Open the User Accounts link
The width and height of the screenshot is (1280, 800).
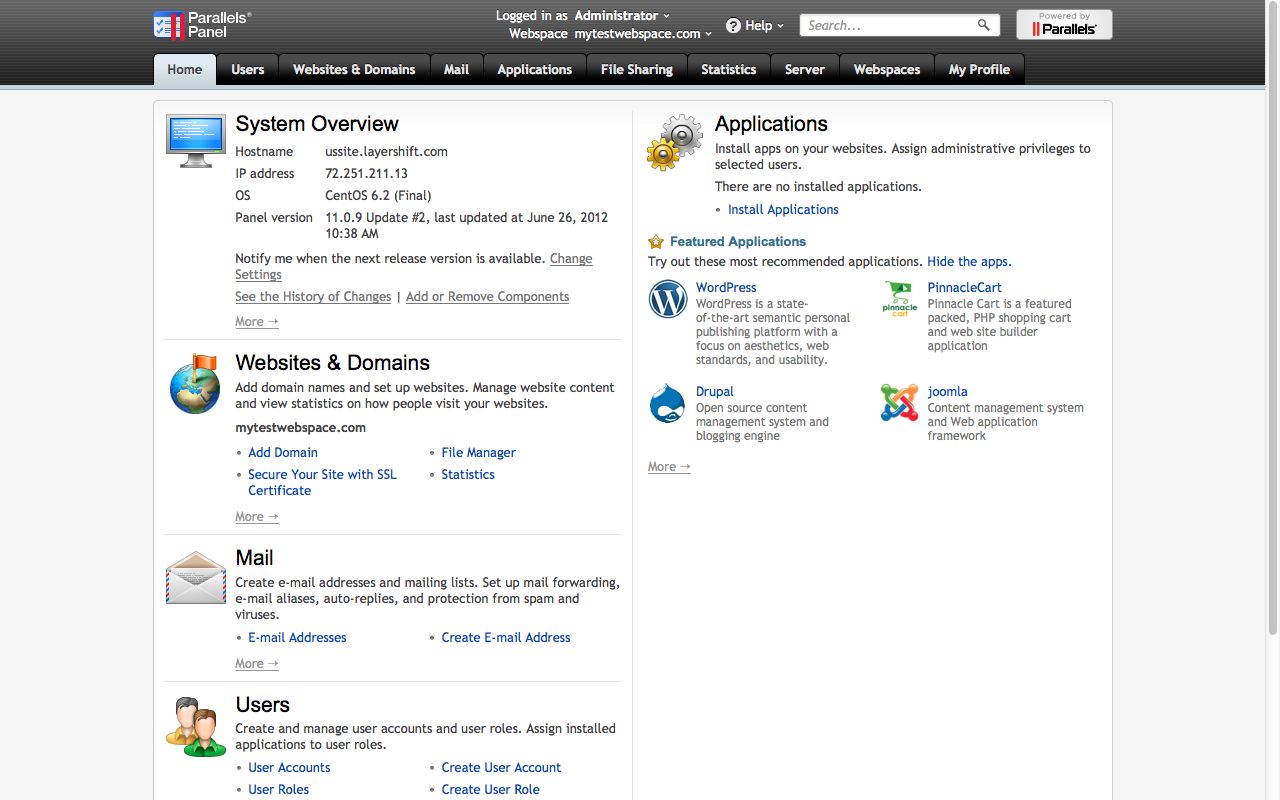(x=289, y=768)
